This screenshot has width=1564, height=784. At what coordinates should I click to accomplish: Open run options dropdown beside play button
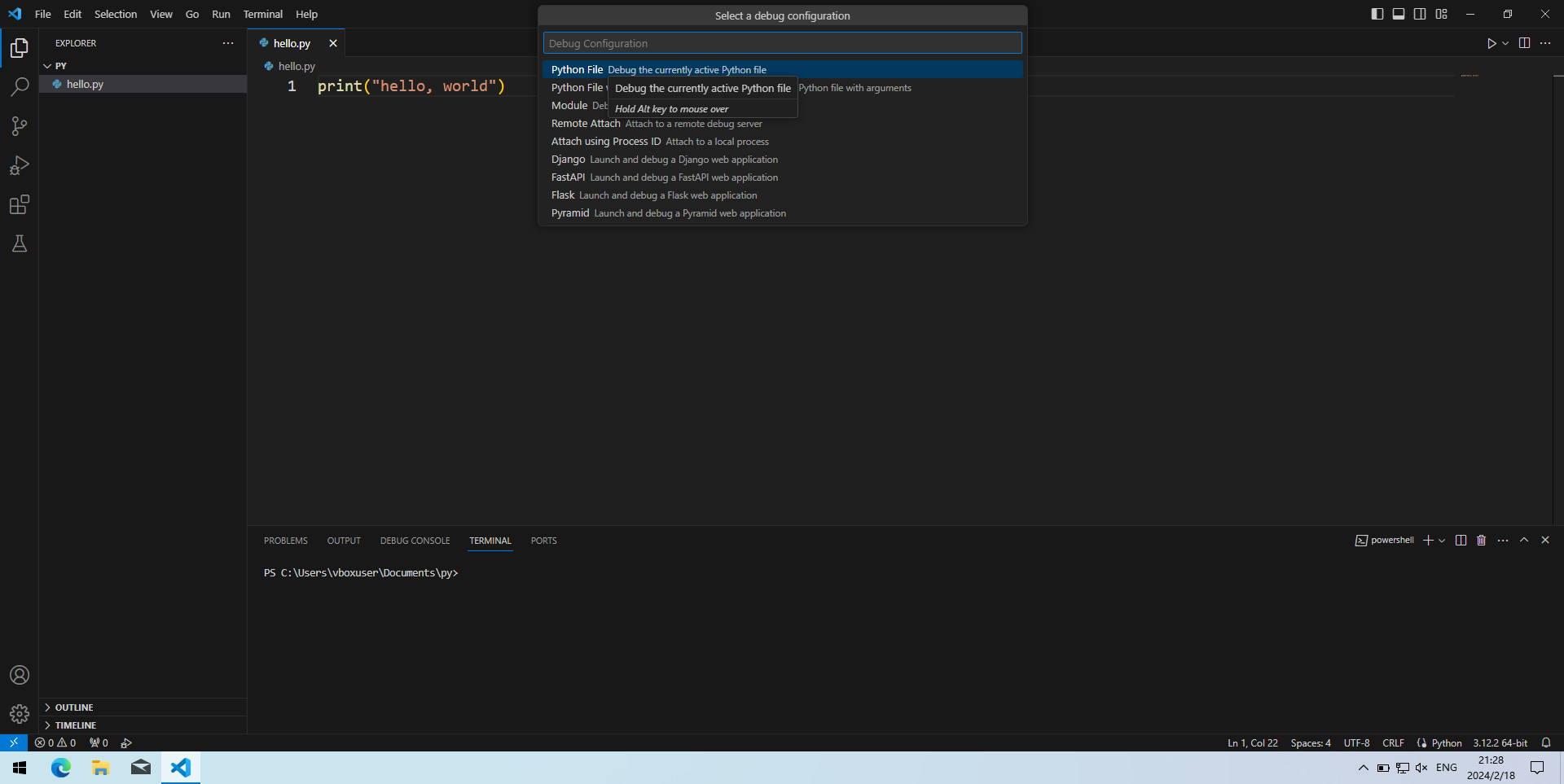tap(1505, 43)
